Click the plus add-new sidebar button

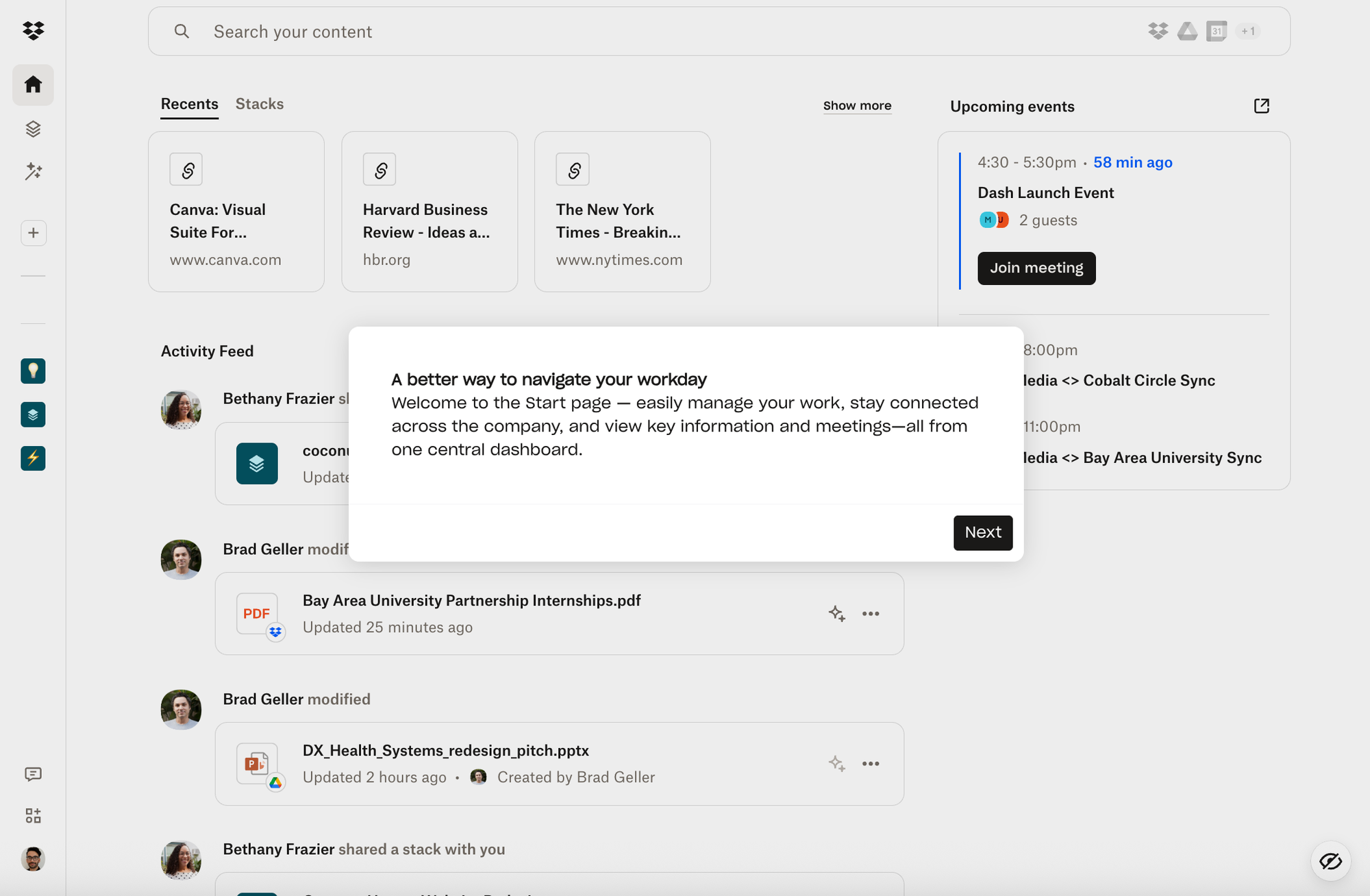pos(33,233)
